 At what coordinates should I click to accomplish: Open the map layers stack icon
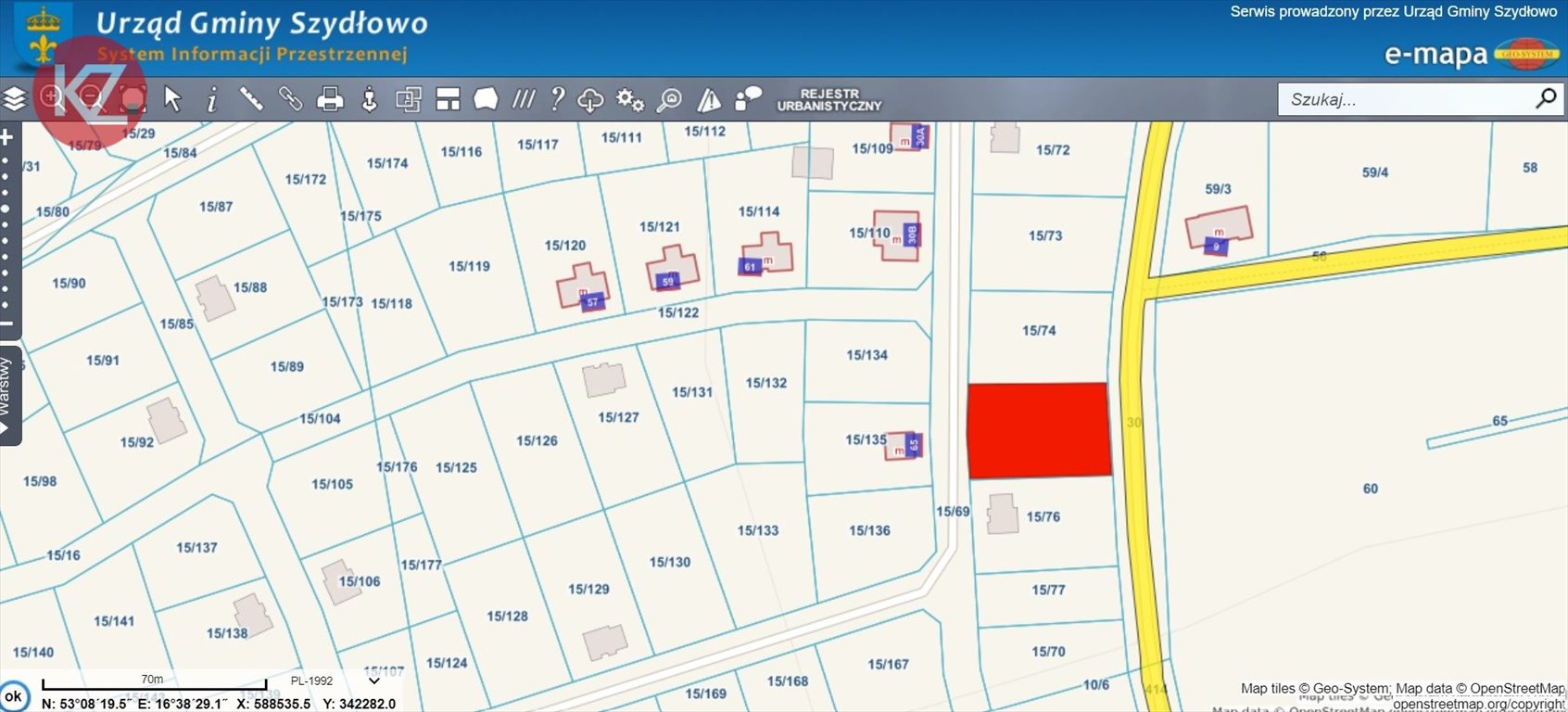pos(14,98)
